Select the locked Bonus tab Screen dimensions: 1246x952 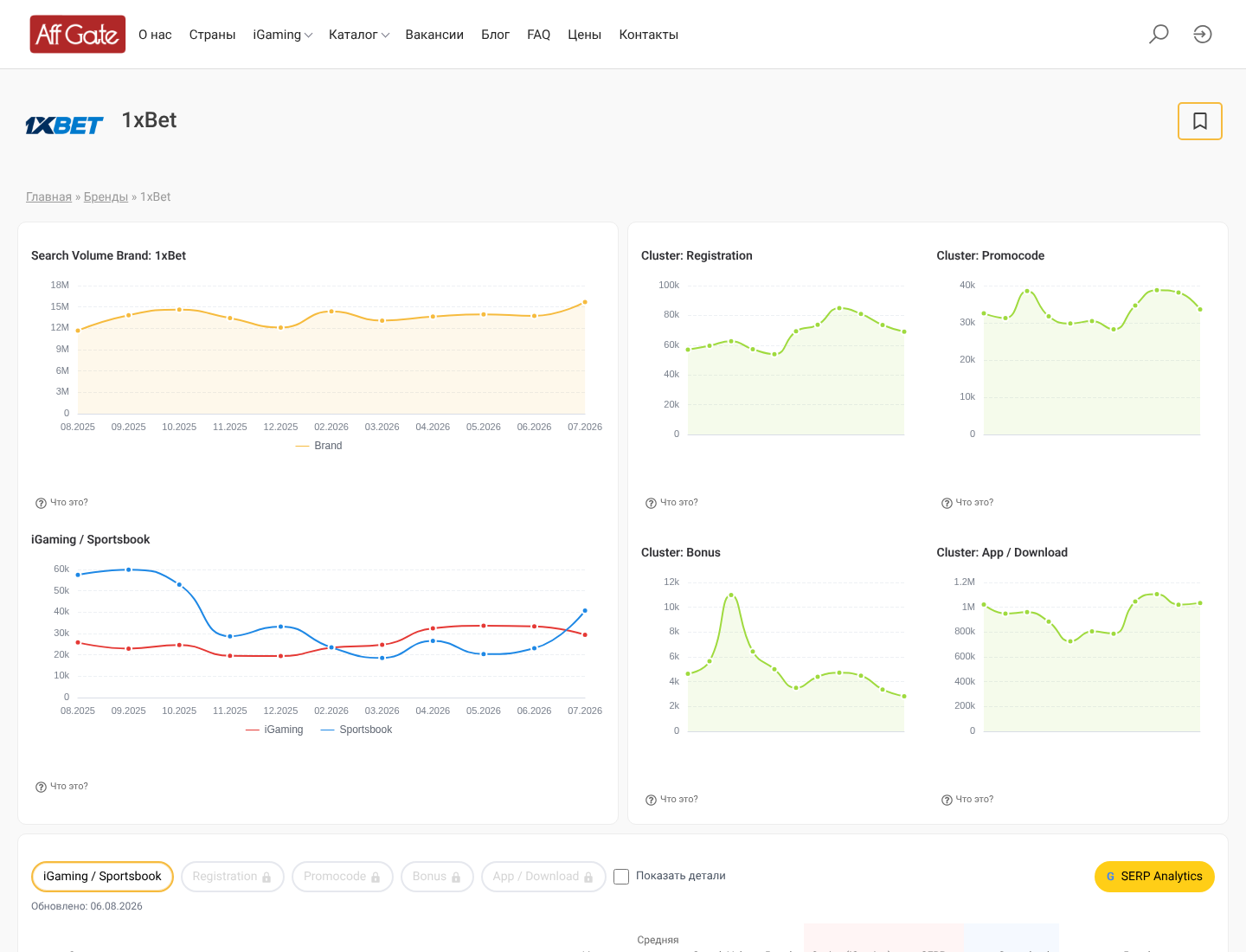click(437, 877)
